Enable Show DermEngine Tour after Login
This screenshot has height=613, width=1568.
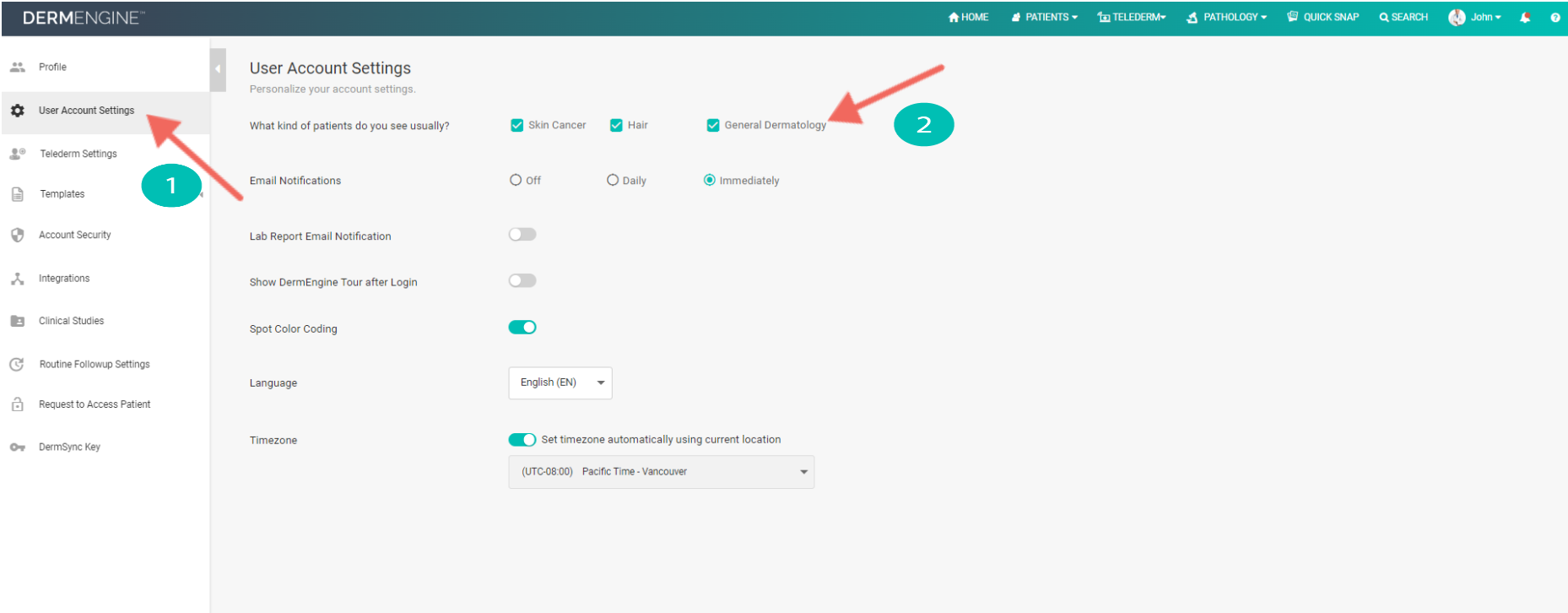pyautogui.click(x=522, y=280)
